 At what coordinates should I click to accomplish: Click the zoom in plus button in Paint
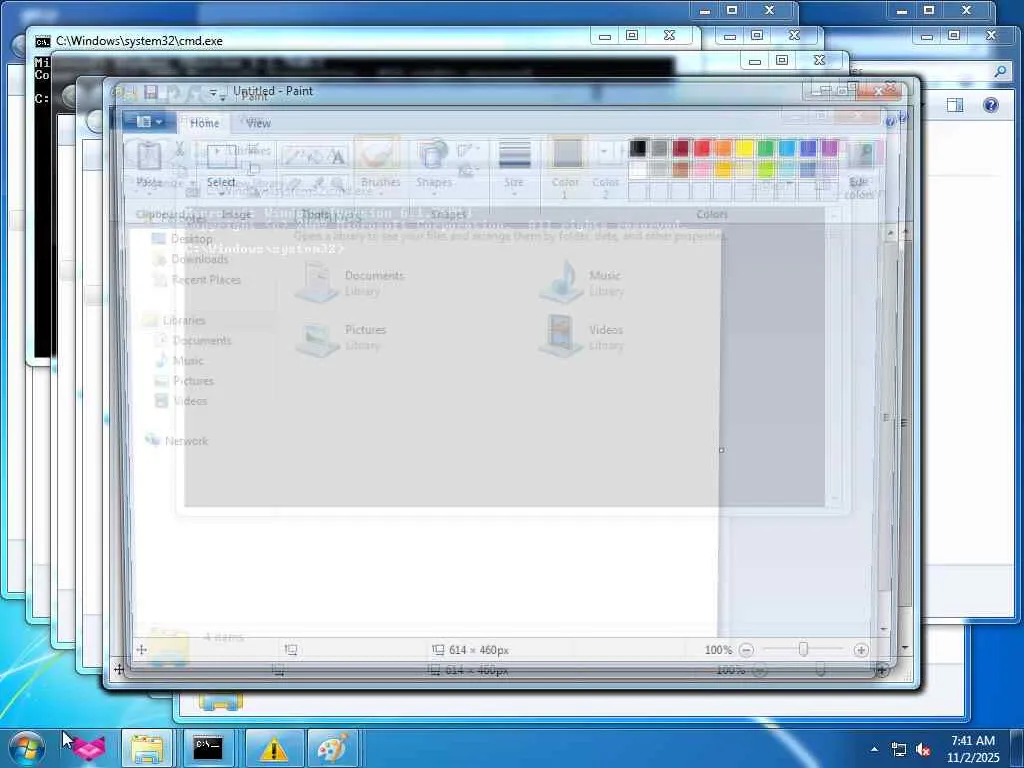[861, 650]
